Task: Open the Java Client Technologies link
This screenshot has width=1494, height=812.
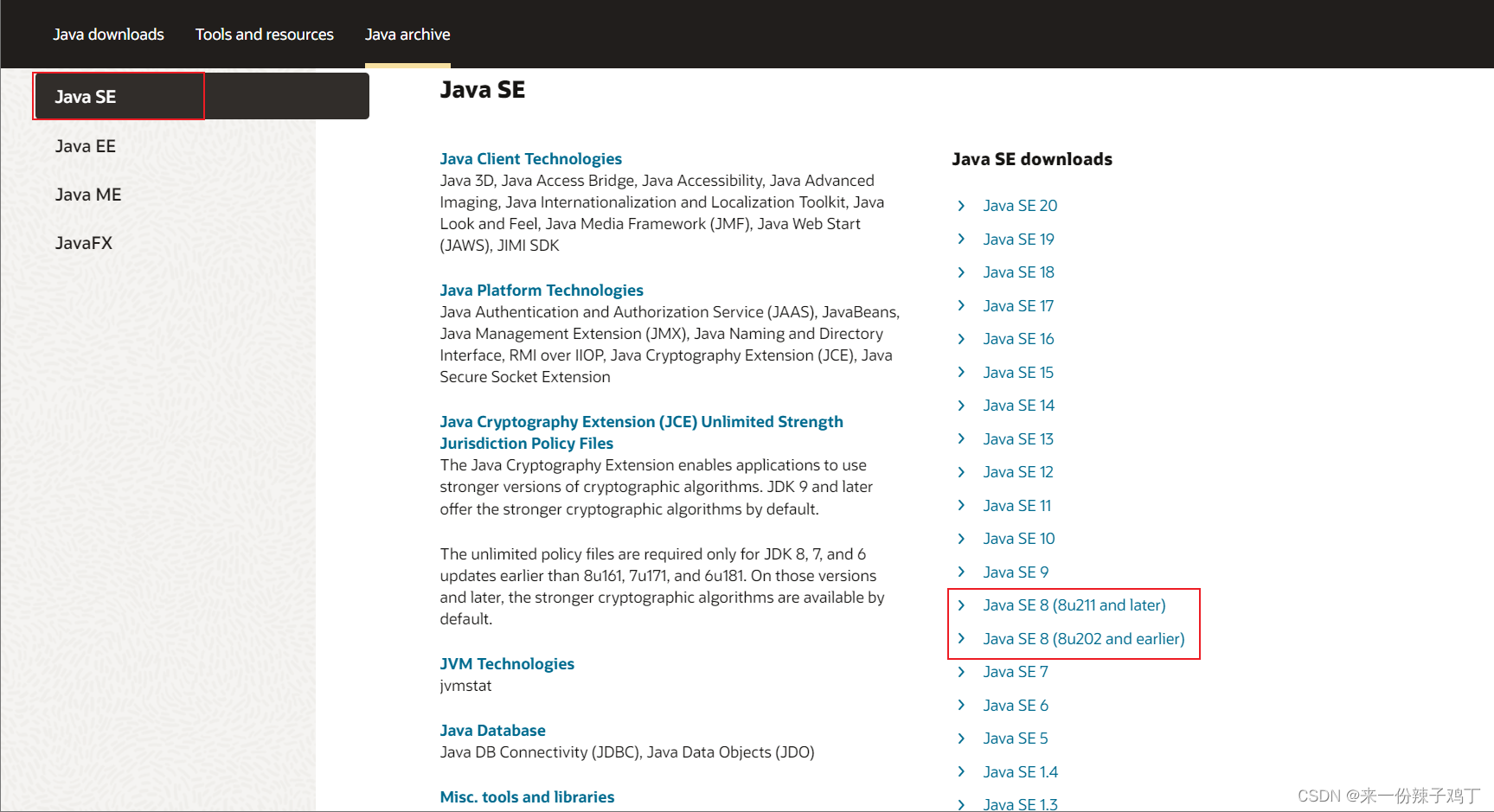Action: pos(530,159)
